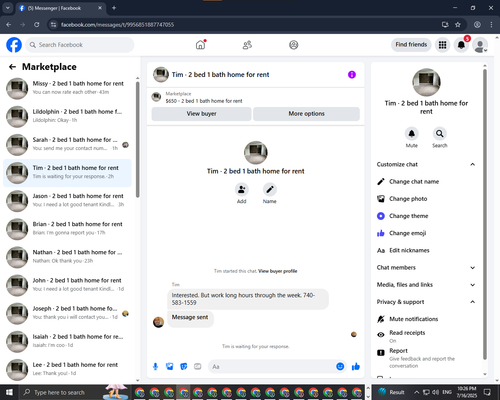
Task: Open the Friends icon in top navigation
Action: (x=247, y=45)
